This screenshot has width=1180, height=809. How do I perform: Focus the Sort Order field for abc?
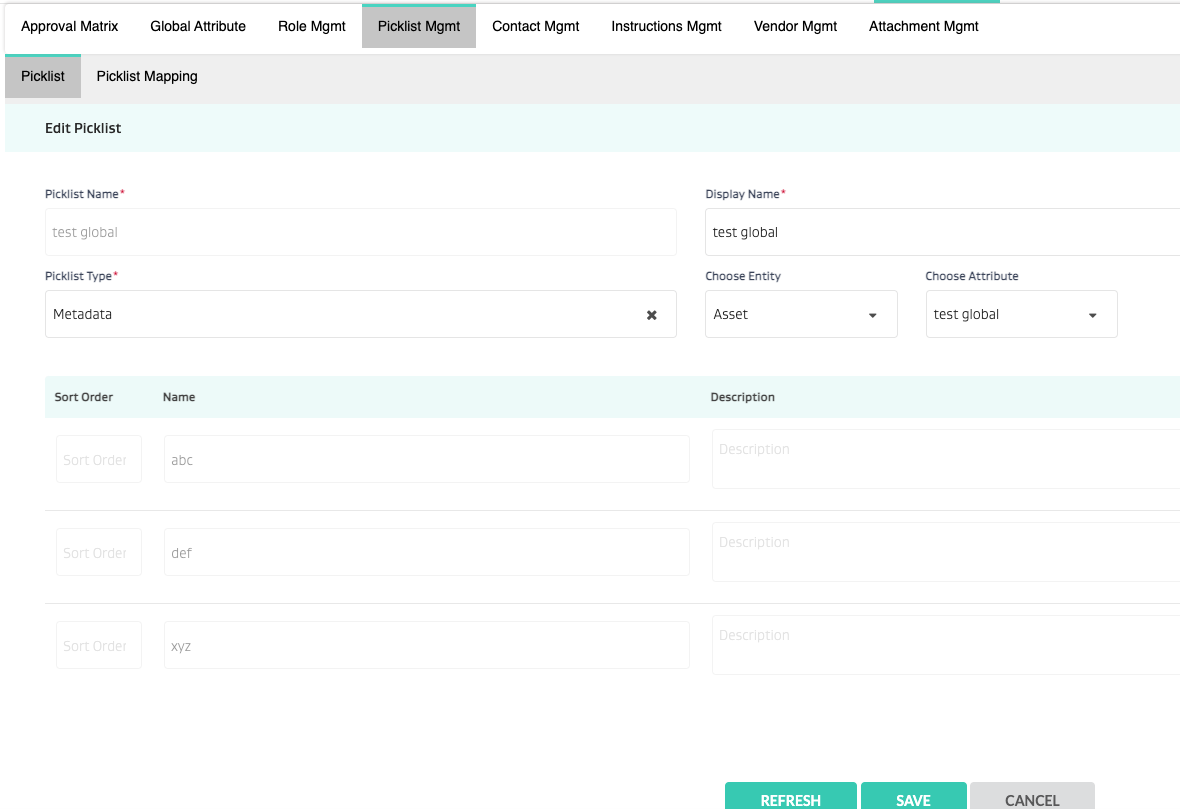(98, 460)
